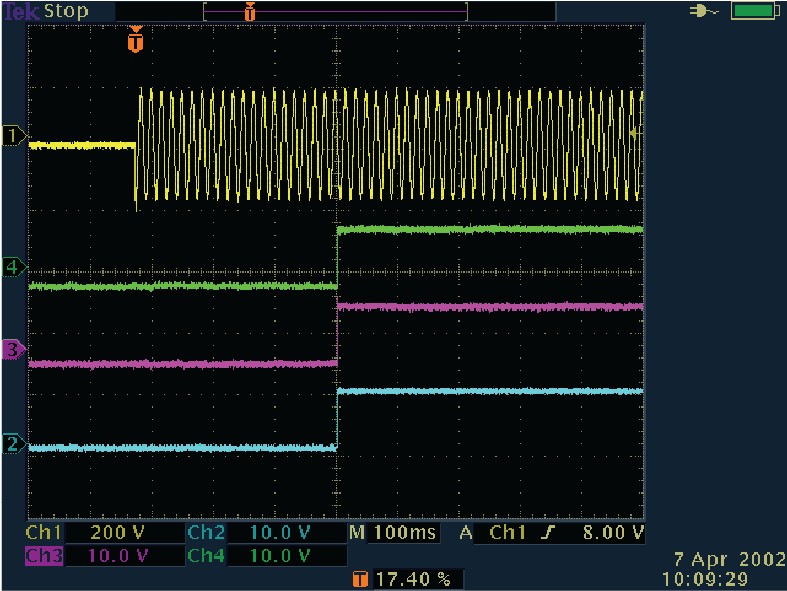Click the Tek logo
This screenshot has height=591, width=787.
[x=21, y=11]
